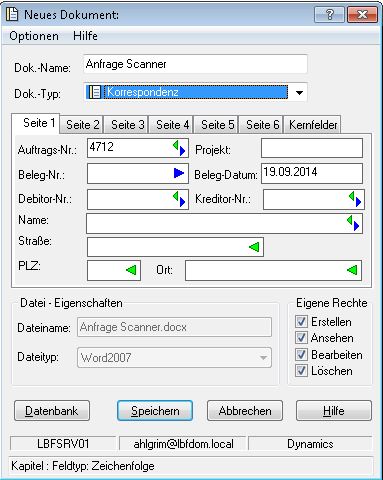Uncheck the Erstellen checkbox
Image resolution: width=383 pixels, height=480 pixels.
coord(301,321)
